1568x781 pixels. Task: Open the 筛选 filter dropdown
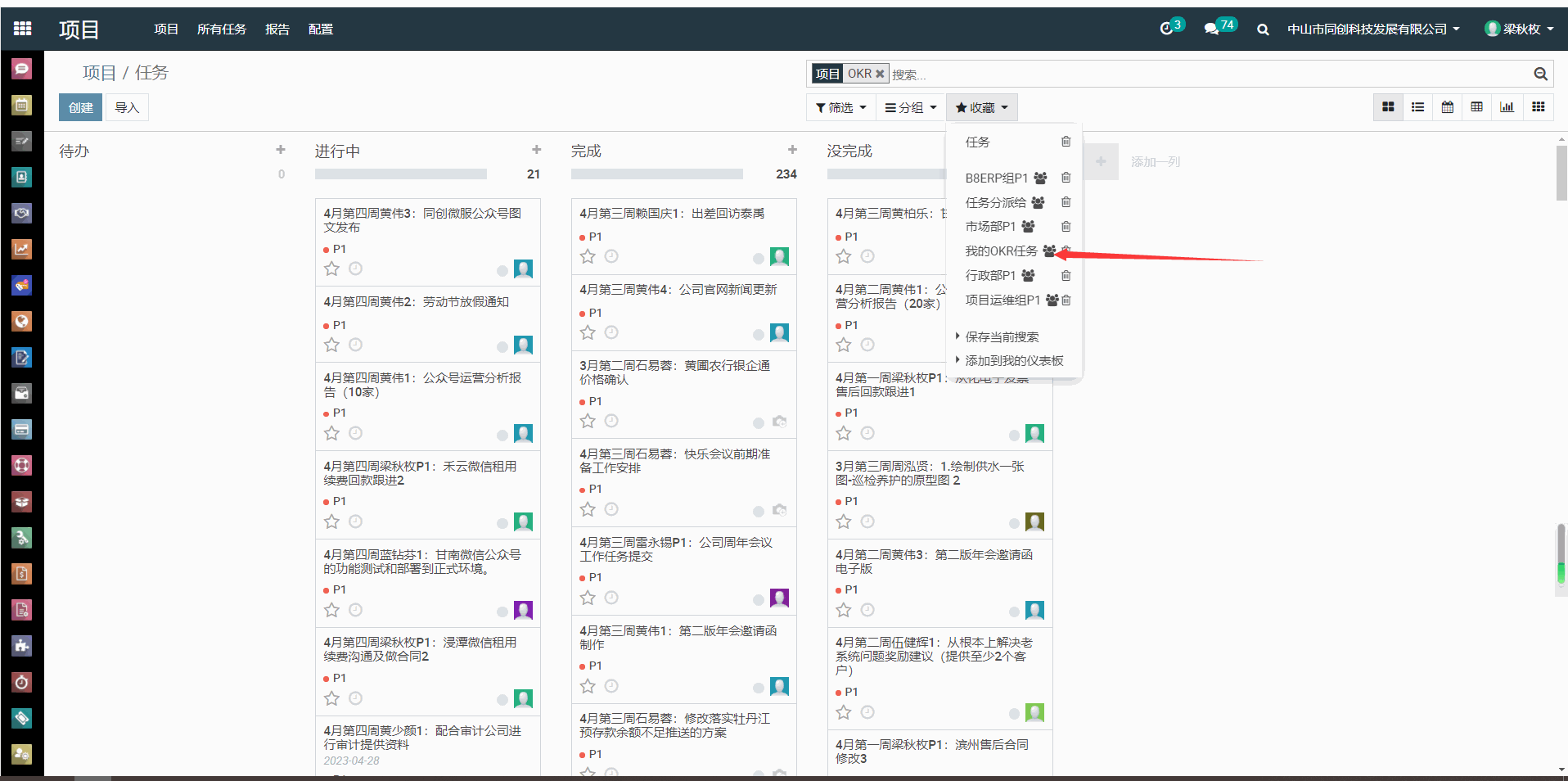click(840, 107)
